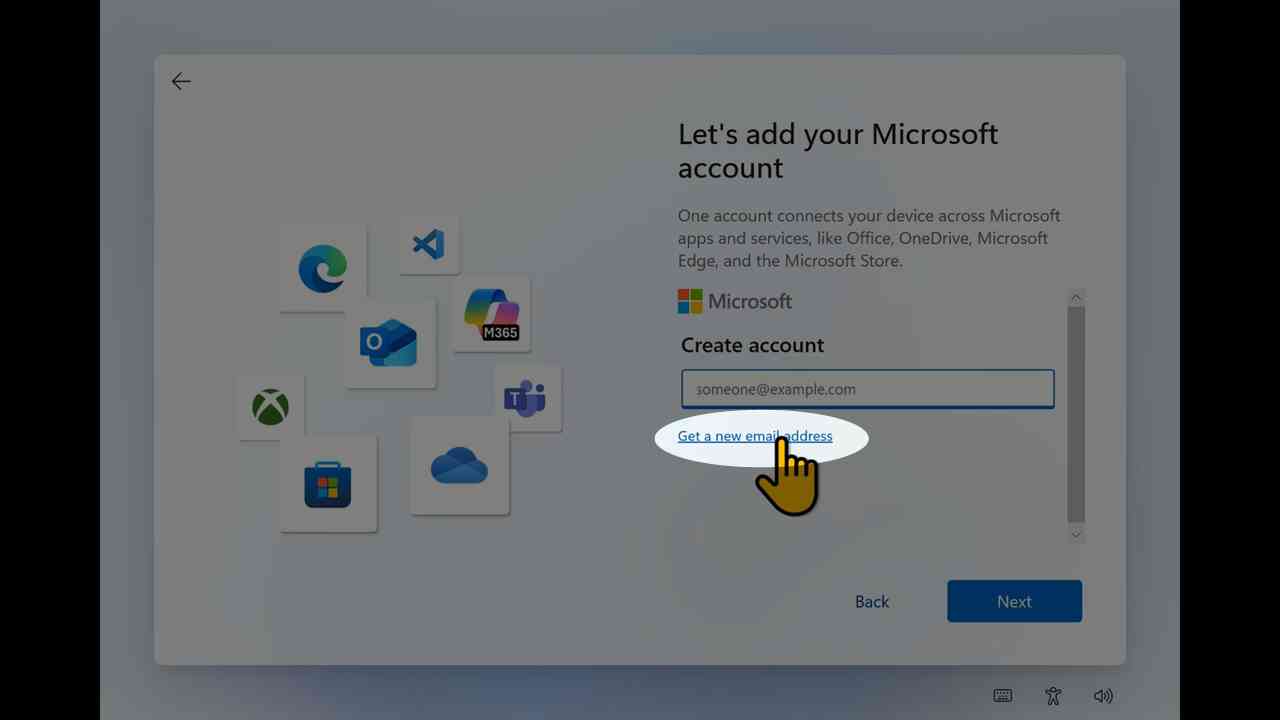
Task: Click the OneDrive cloud icon tile
Action: point(459,466)
